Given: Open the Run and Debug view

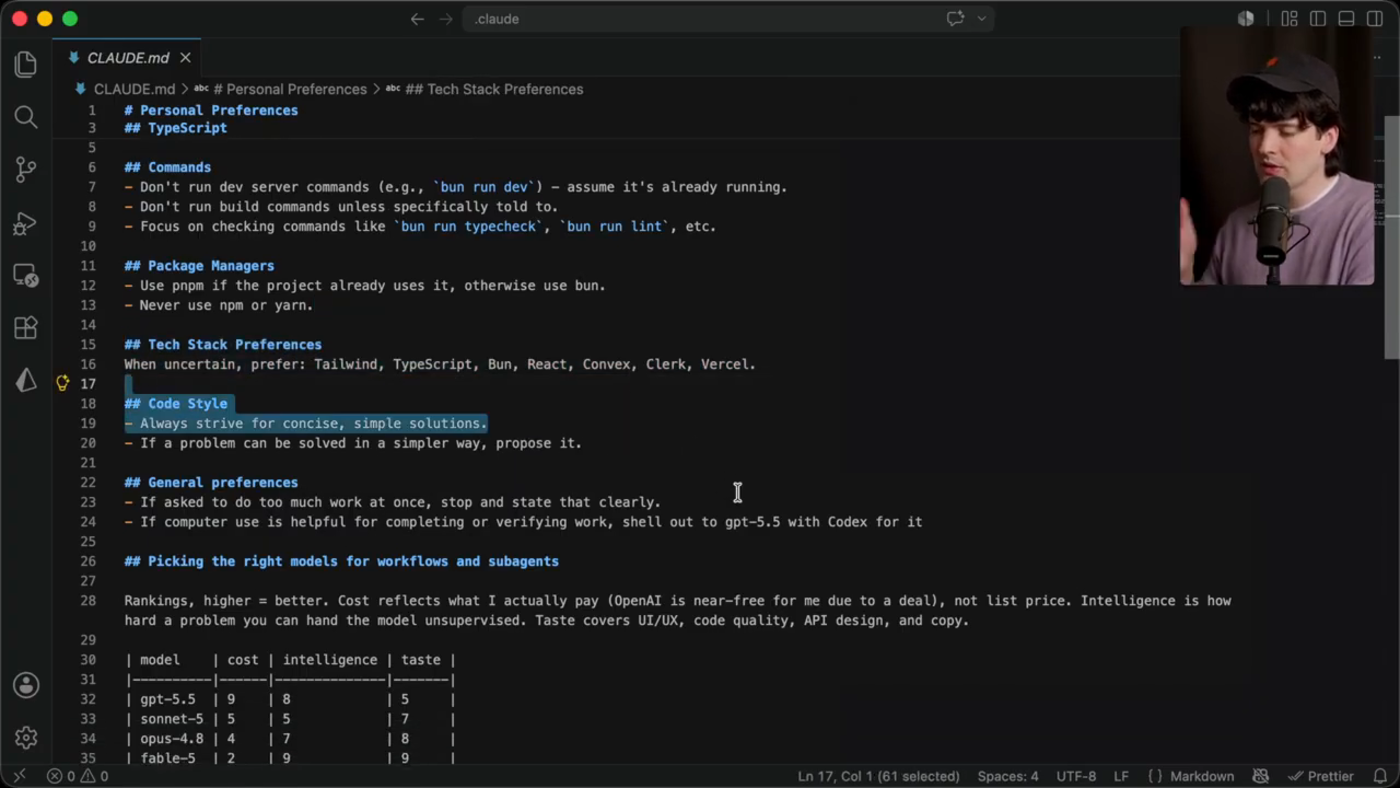Looking at the screenshot, I should pos(26,223).
